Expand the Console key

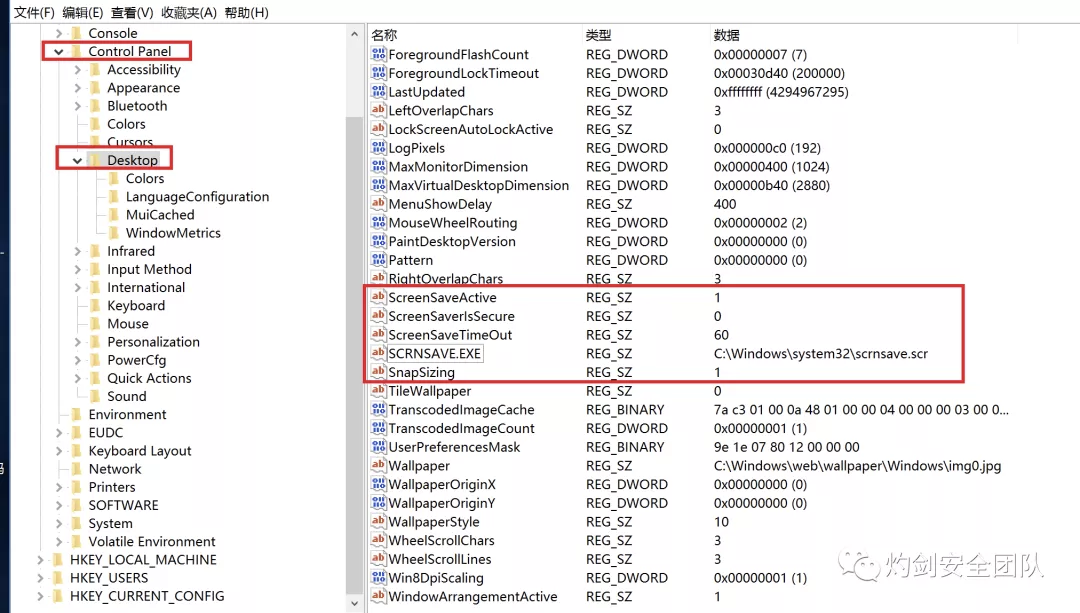coord(59,33)
